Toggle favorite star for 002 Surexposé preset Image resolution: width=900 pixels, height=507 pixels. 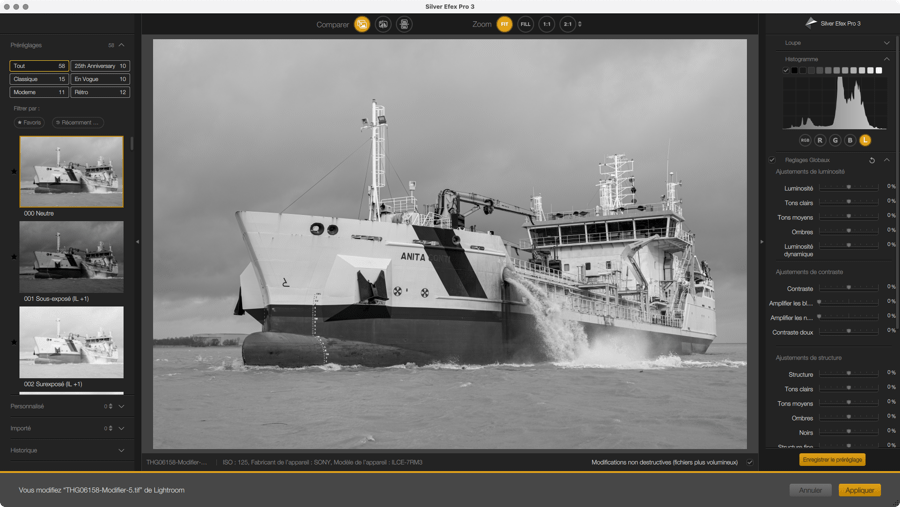(14, 342)
